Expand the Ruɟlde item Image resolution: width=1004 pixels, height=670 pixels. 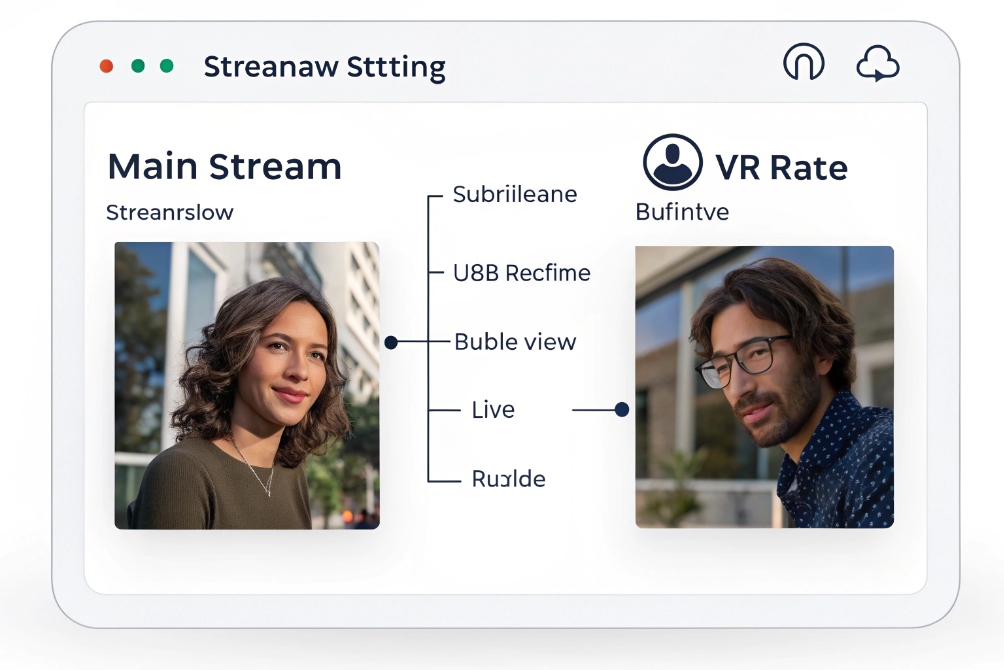[x=511, y=478]
